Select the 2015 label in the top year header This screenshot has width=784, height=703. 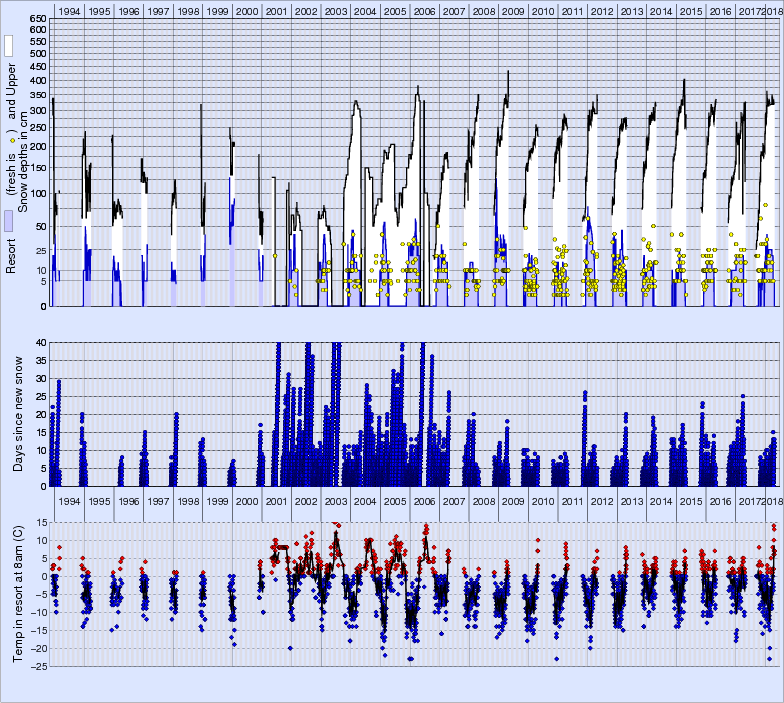690,11
